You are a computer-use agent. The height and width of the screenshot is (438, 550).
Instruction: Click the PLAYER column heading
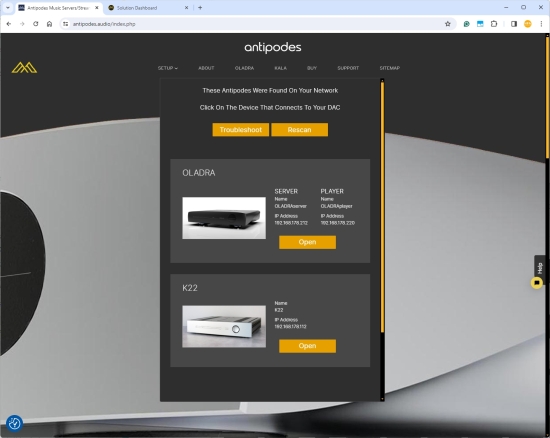[x=332, y=191]
